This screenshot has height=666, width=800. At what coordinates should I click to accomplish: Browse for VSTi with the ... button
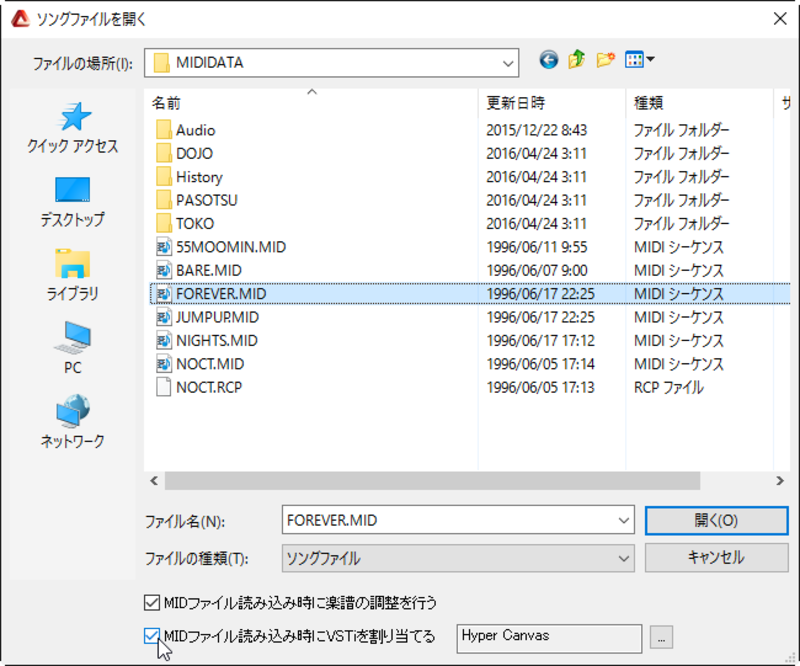[661, 637]
